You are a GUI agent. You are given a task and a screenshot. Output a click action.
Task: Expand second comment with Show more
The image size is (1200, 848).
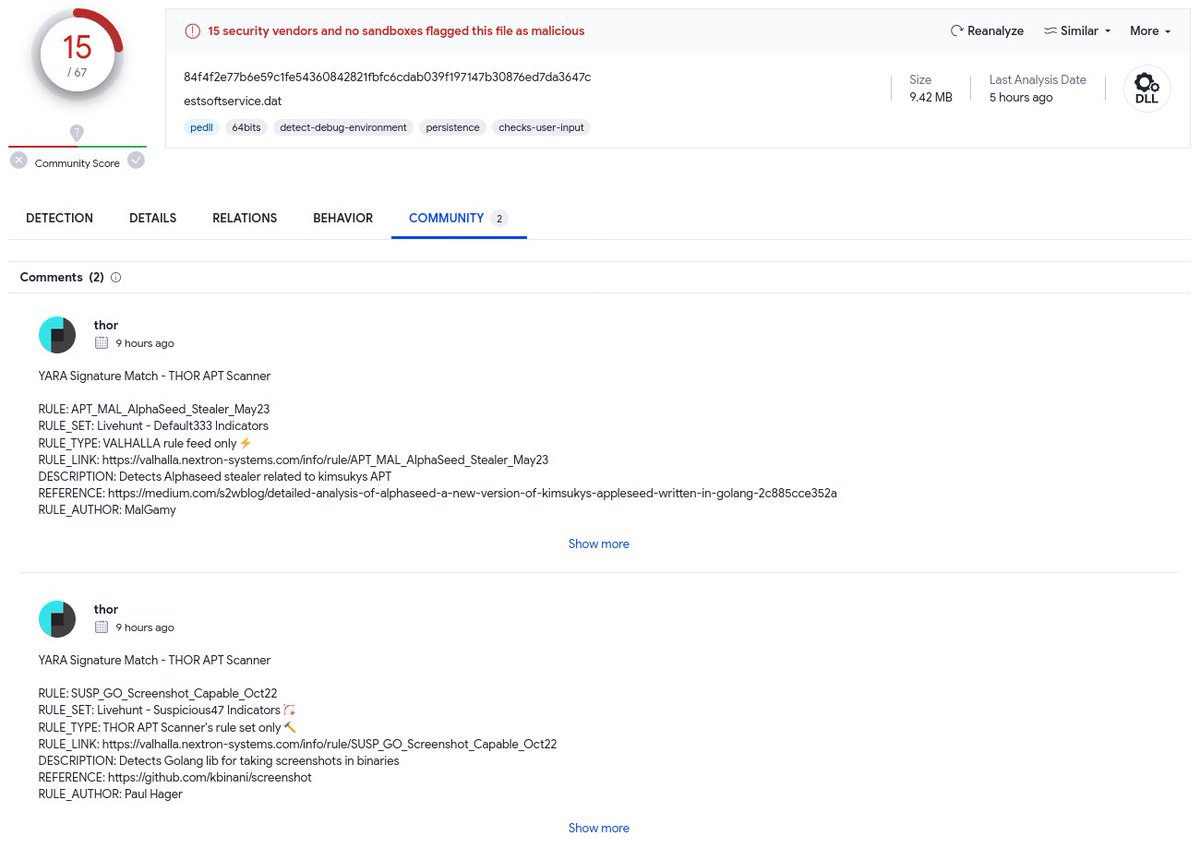pyautogui.click(x=599, y=828)
